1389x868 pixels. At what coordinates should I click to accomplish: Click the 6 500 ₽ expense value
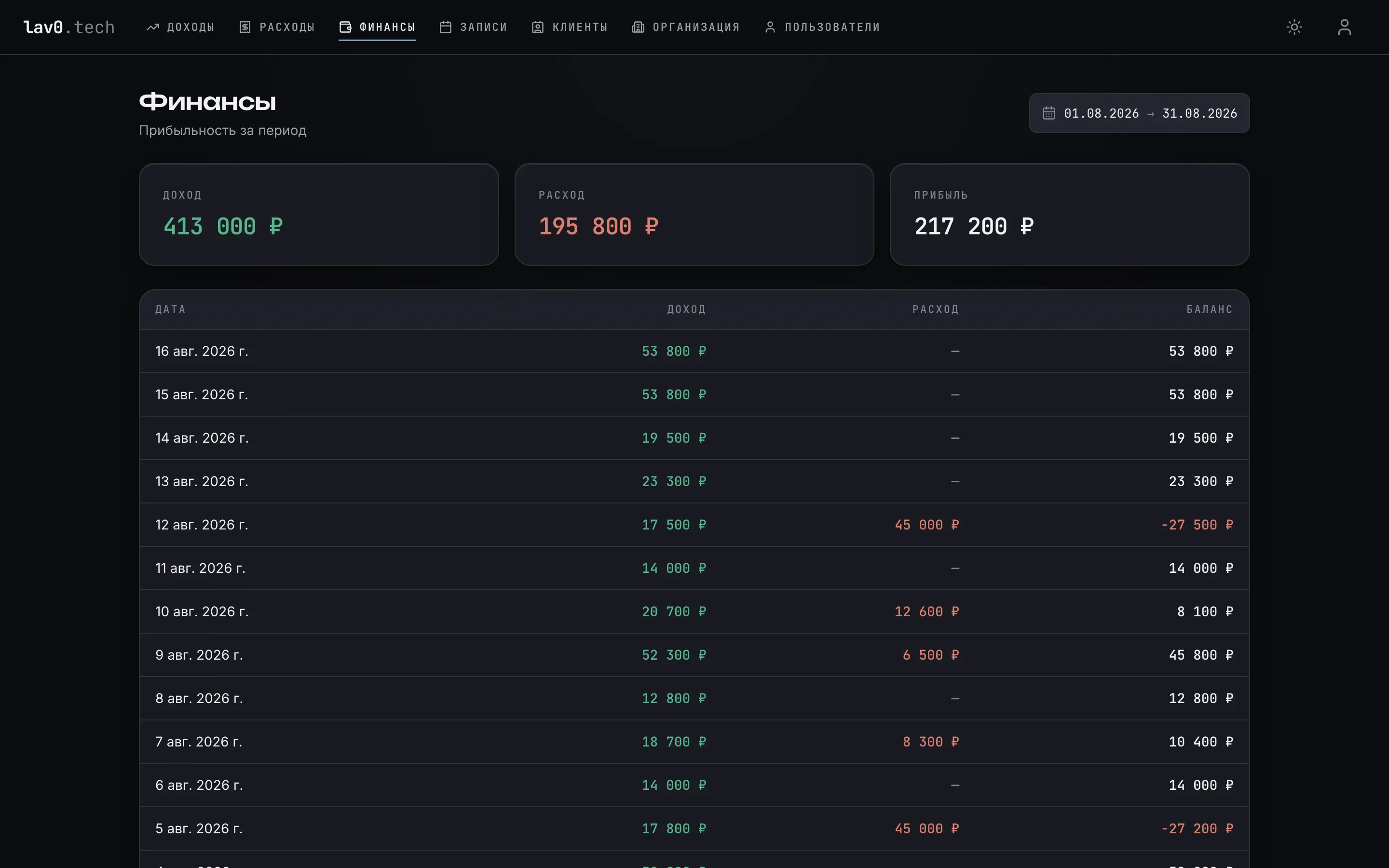point(931,655)
